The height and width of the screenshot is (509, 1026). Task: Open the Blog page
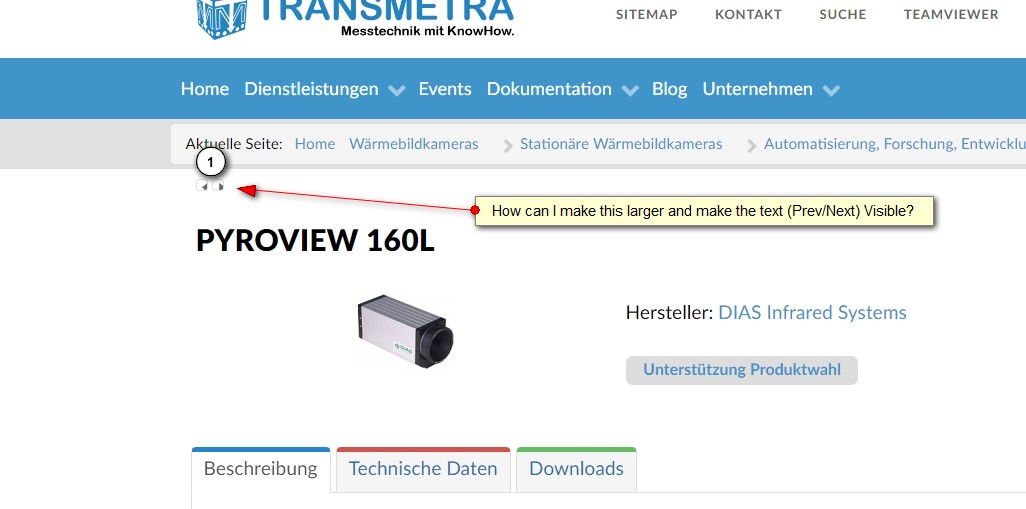pos(669,89)
